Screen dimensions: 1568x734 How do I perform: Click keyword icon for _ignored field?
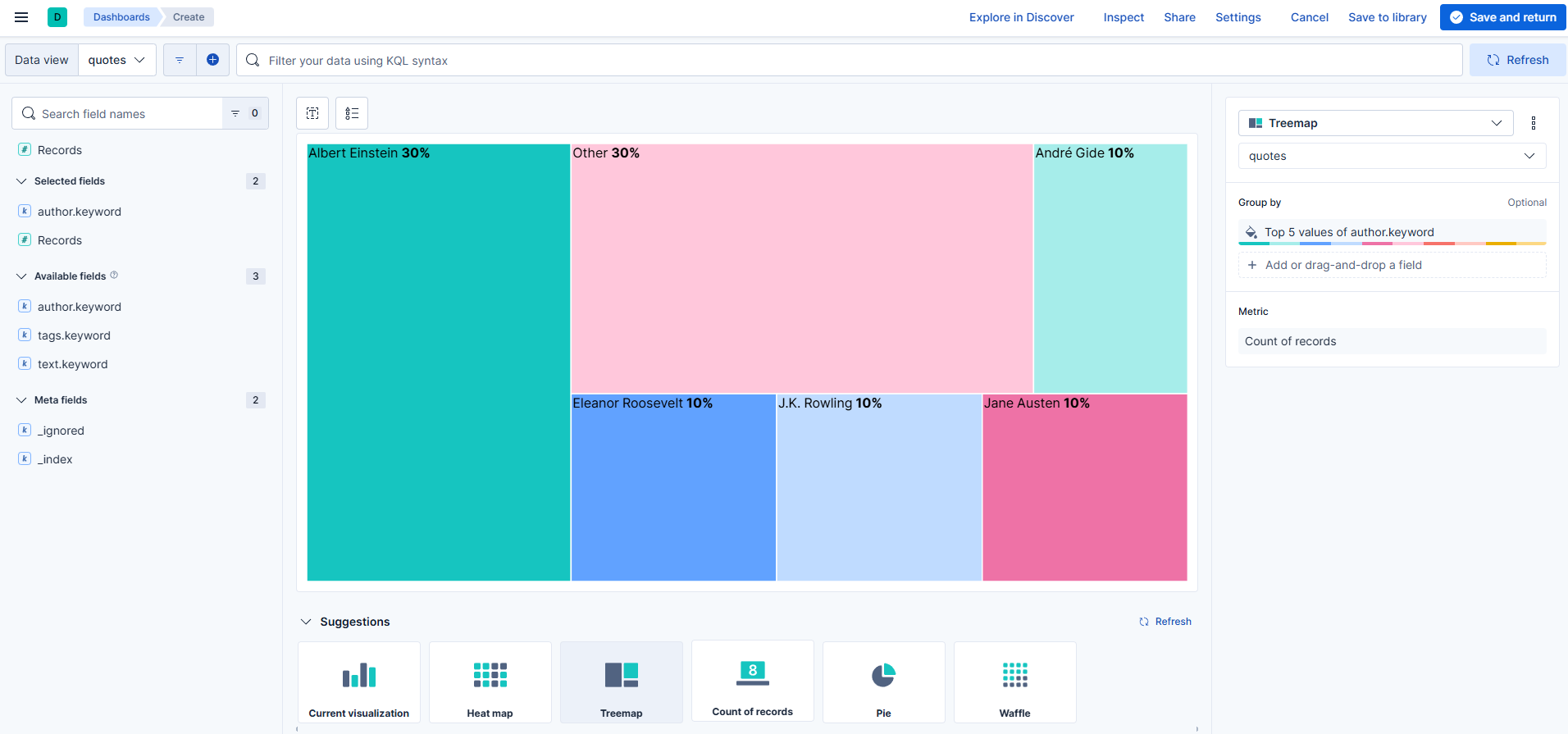[25, 430]
